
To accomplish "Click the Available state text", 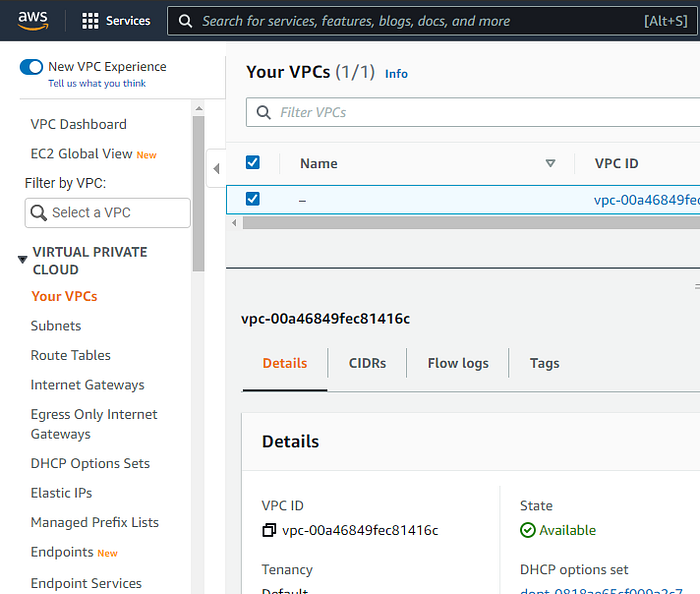I will pyautogui.click(x=567, y=530).
